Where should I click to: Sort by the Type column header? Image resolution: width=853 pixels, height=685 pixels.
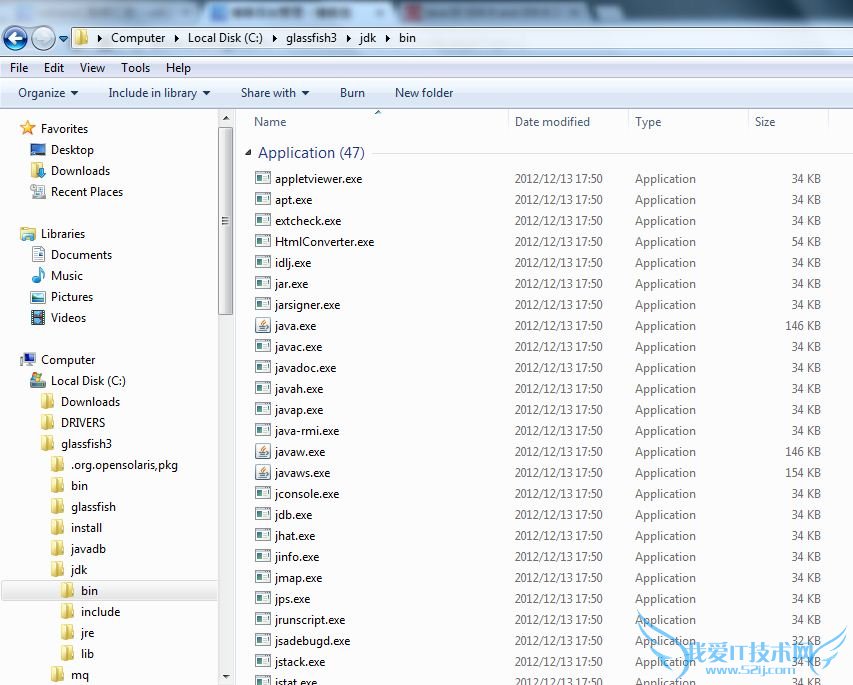coord(688,121)
